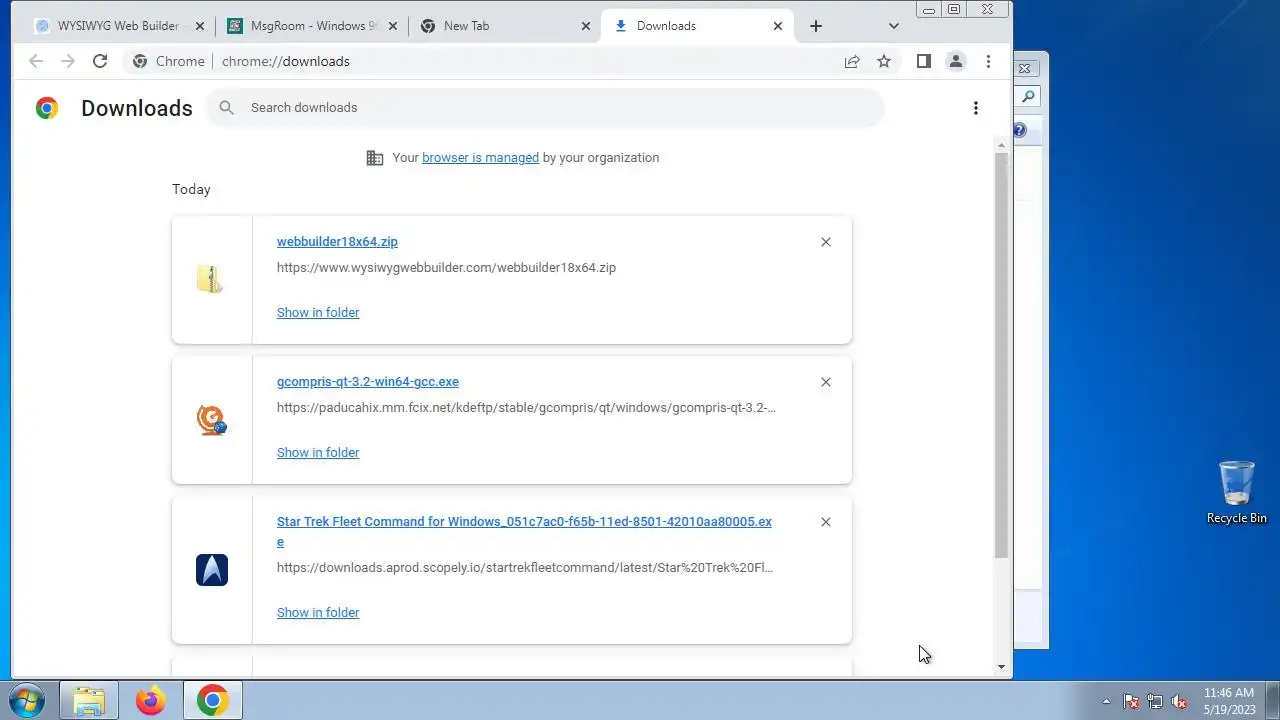The width and height of the screenshot is (1280, 720).
Task: Click the Chrome logo next to Downloads
Action: pyautogui.click(x=47, y=108)
